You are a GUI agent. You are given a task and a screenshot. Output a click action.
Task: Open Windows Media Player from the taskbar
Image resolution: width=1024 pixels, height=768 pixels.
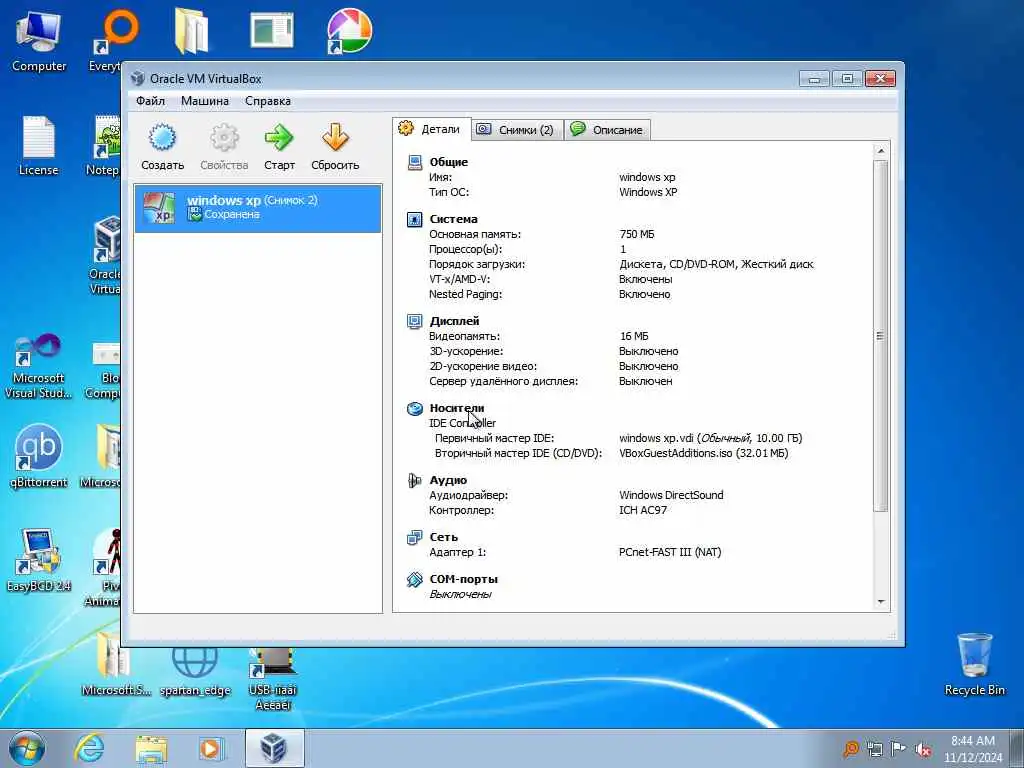pyautogui.click(x=212, y=748)
